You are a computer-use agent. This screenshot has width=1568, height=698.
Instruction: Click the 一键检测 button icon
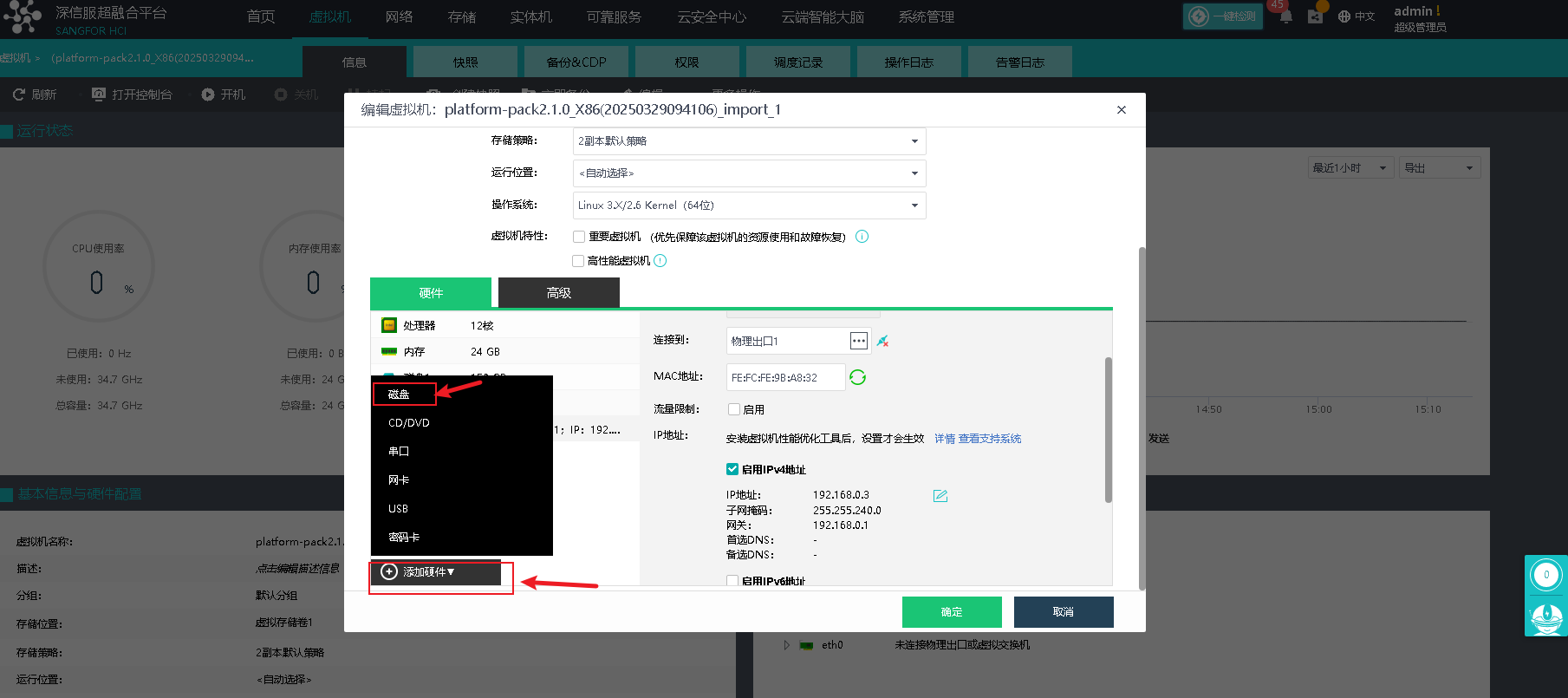coord(1200,16)
